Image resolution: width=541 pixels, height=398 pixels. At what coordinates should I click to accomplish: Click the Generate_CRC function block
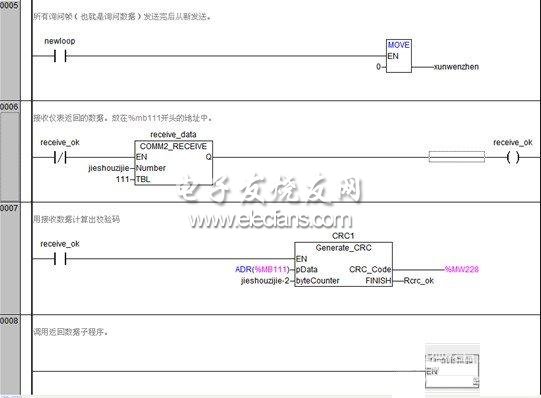tap(343, 264)
